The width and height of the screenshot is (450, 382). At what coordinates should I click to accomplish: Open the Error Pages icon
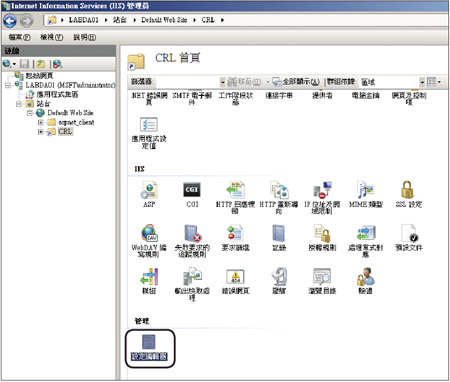235,276
